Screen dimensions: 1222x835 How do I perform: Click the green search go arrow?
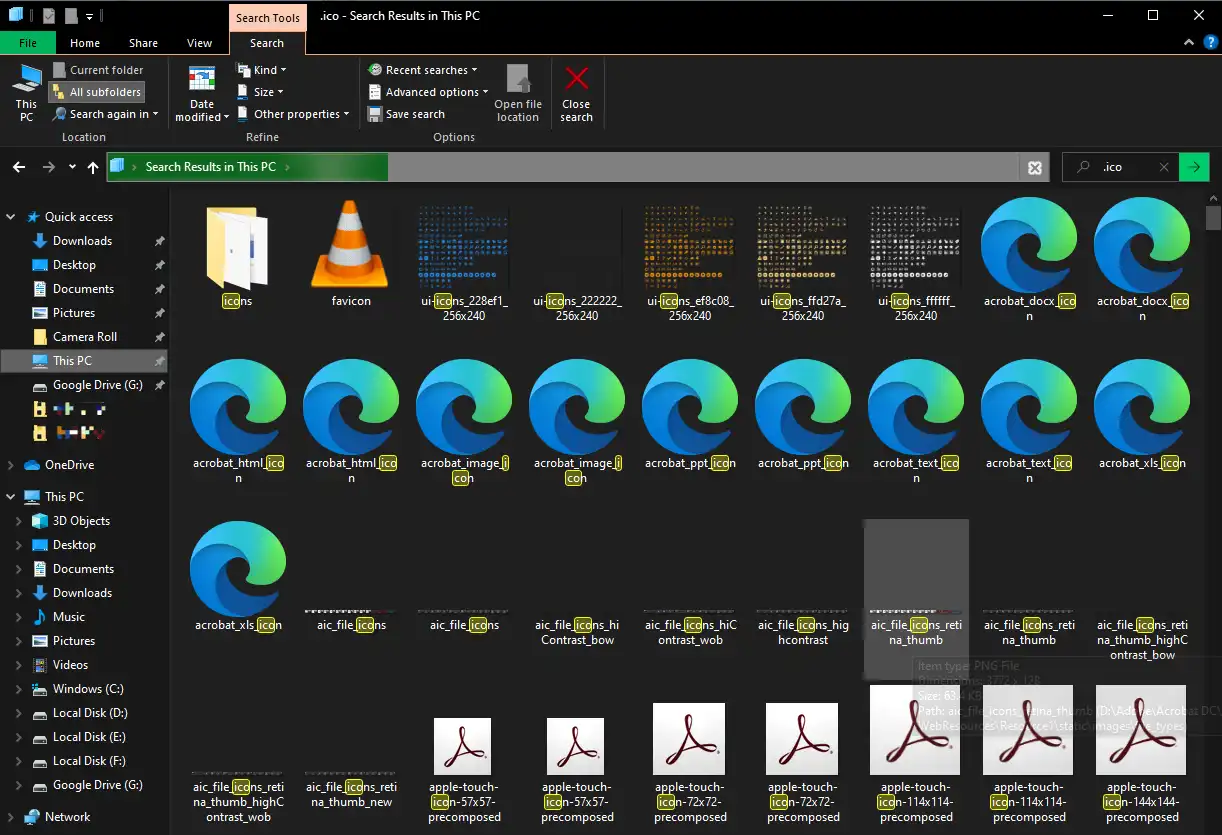click(x=1194, y=167)
